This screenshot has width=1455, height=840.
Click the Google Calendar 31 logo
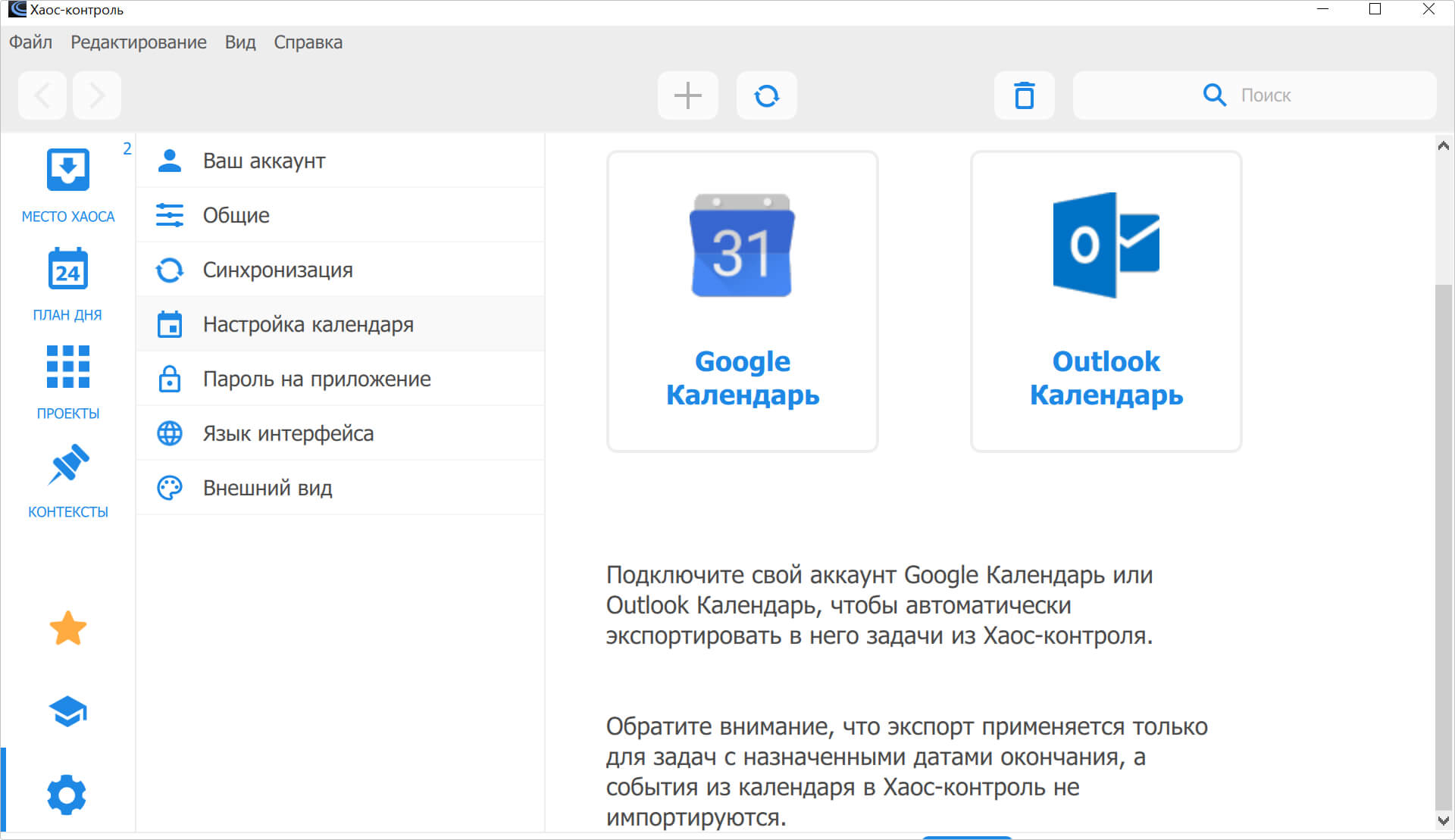coord(742,245)
